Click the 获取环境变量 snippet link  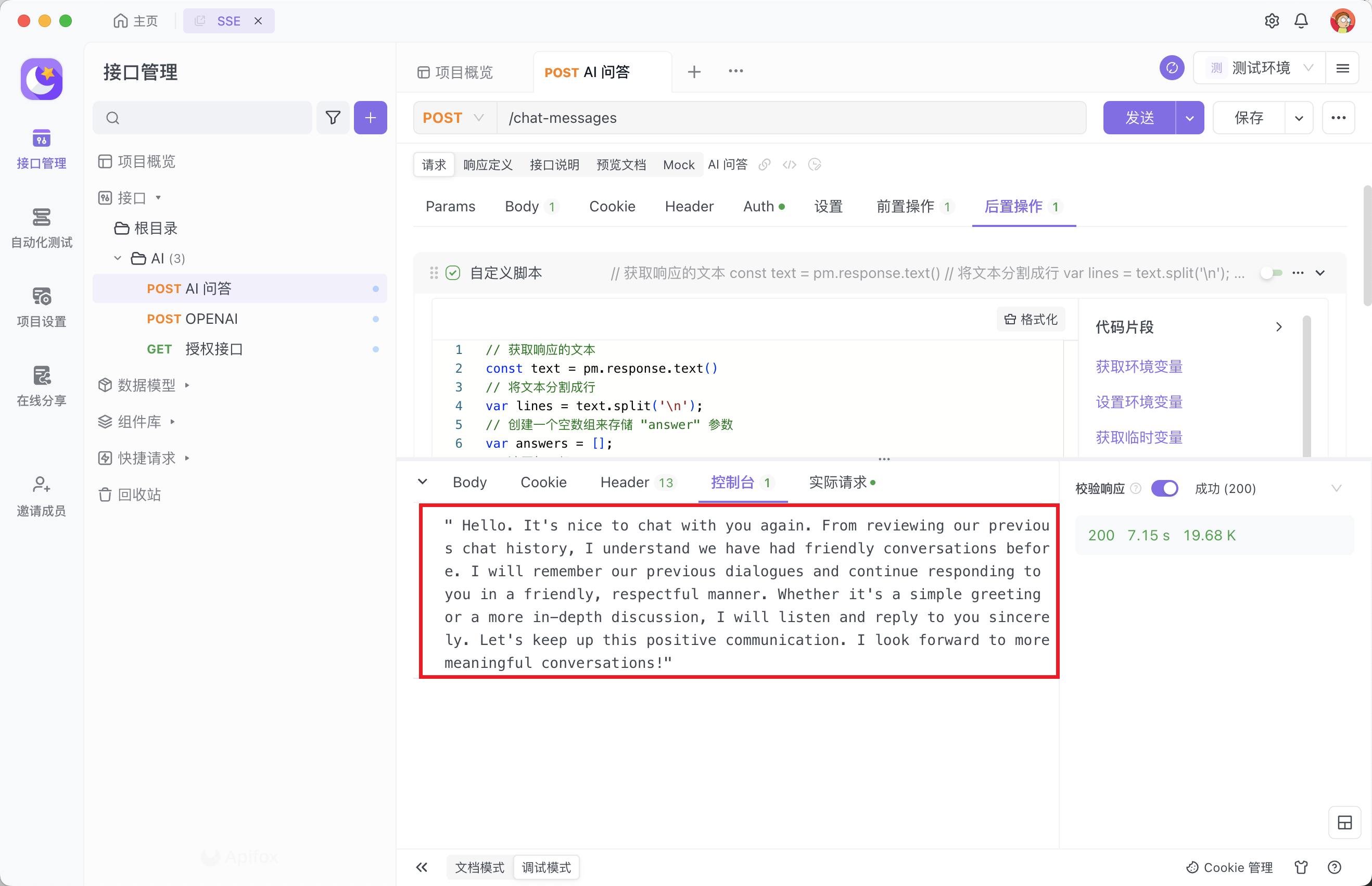click(1138, 366)
